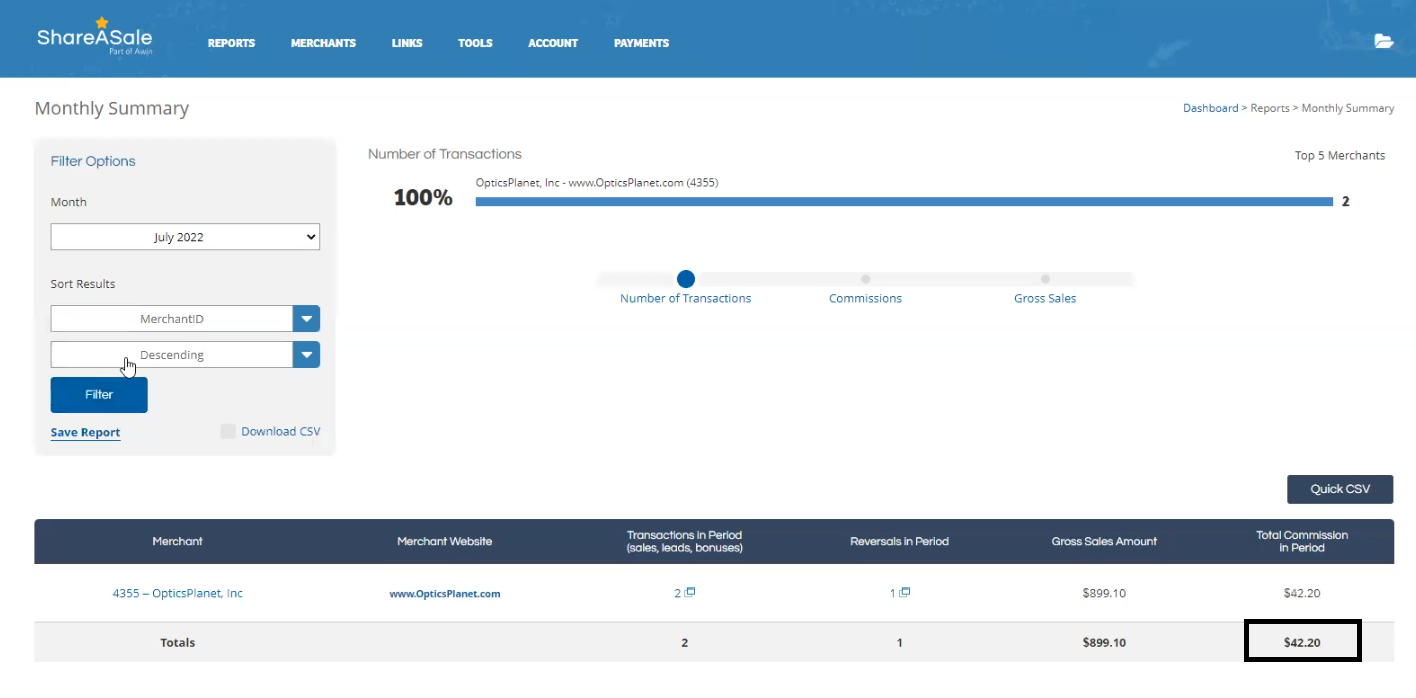1416x698 pixels.
Task: Open the Tools menu
Action: (x=475, y=43)
